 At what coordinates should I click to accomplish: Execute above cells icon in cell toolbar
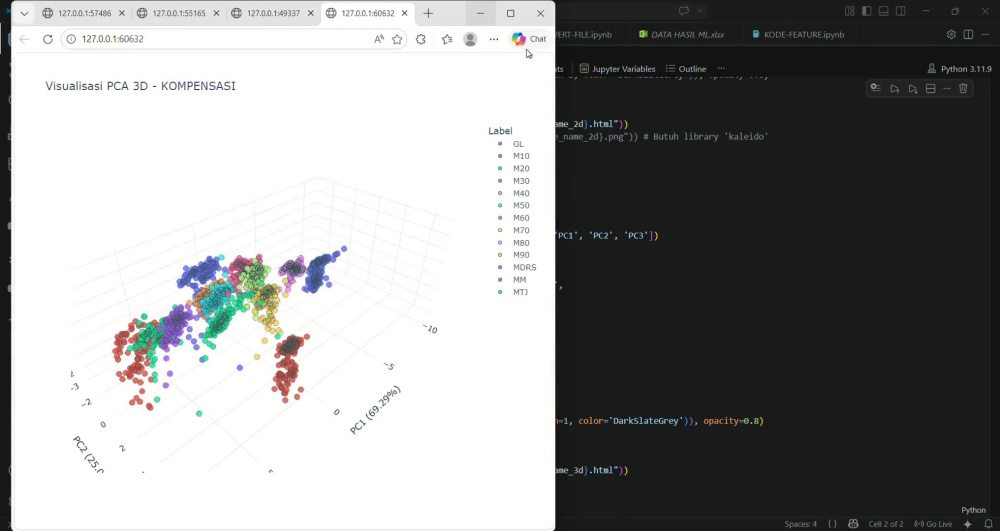coord(895,89)
